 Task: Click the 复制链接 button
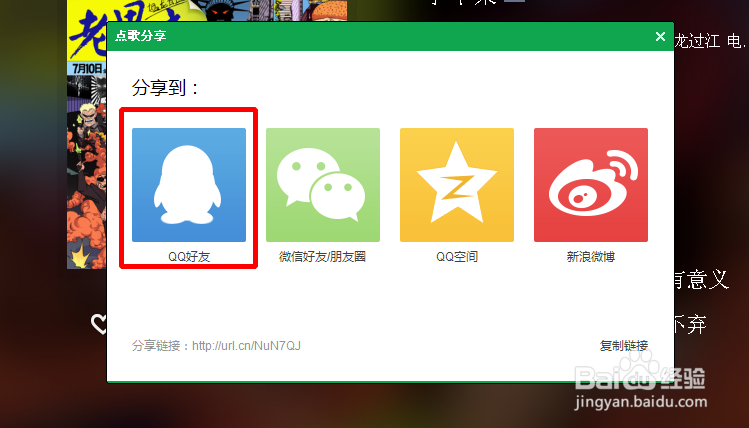pos(623,345)
